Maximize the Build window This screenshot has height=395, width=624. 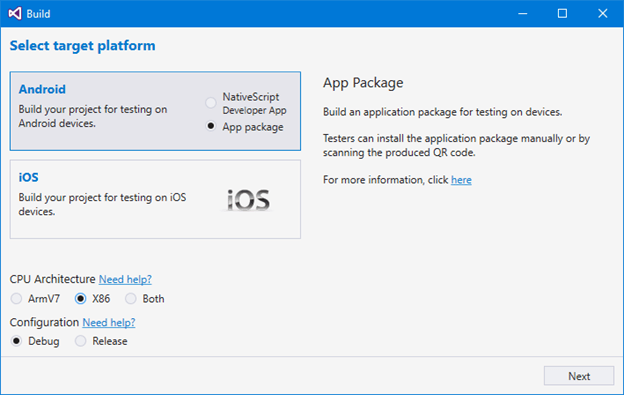562,14
